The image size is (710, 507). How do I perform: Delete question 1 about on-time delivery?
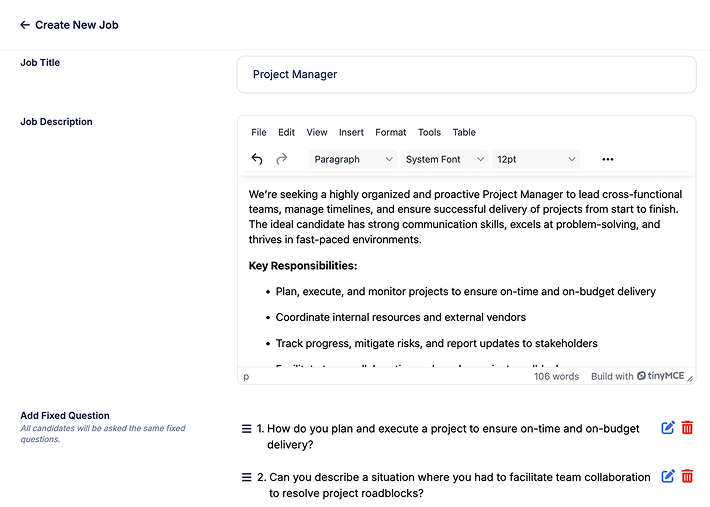(x=687, y=428)
